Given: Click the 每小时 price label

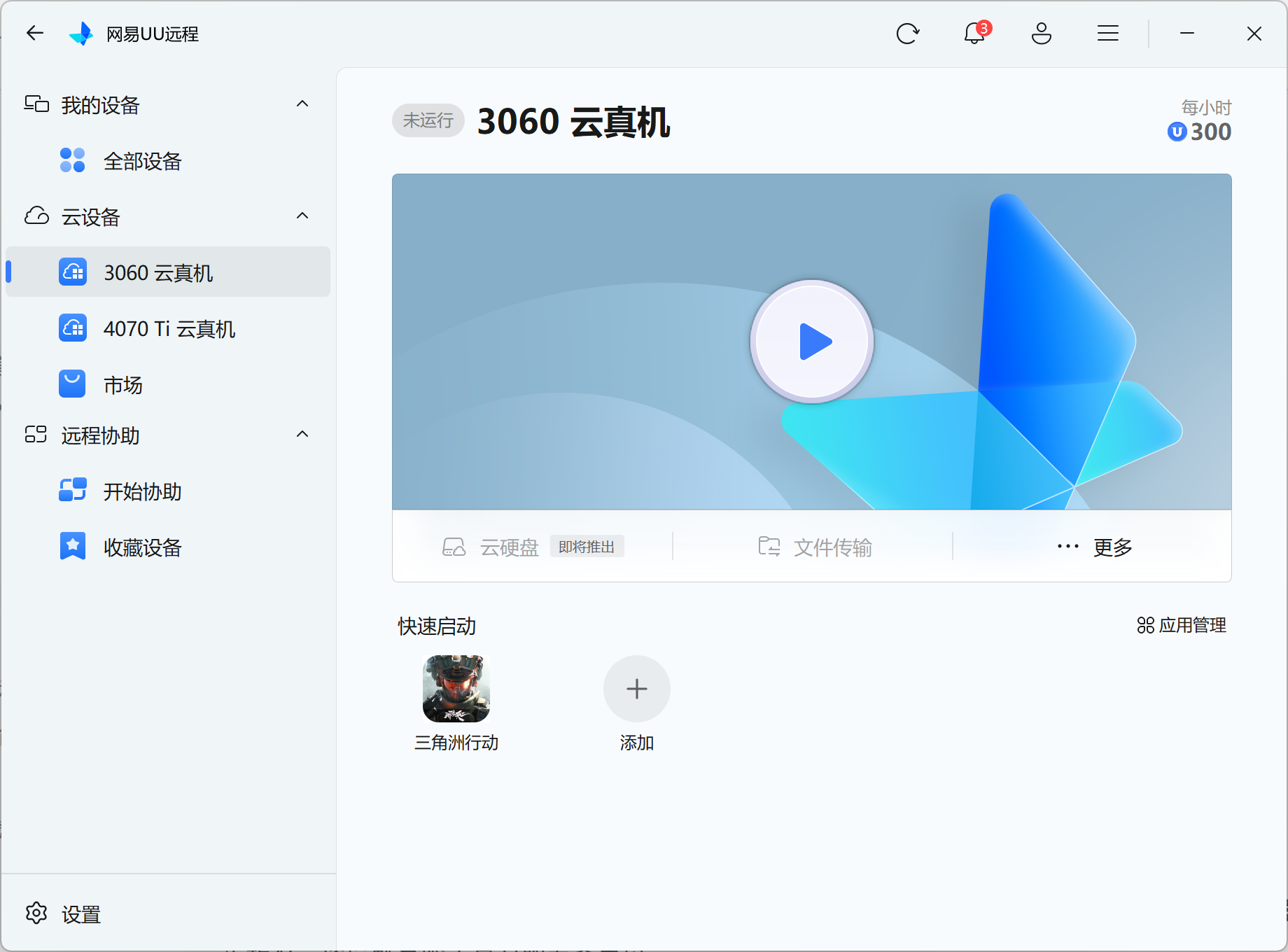Looking at the screenshot, I should pos(1206,107).
